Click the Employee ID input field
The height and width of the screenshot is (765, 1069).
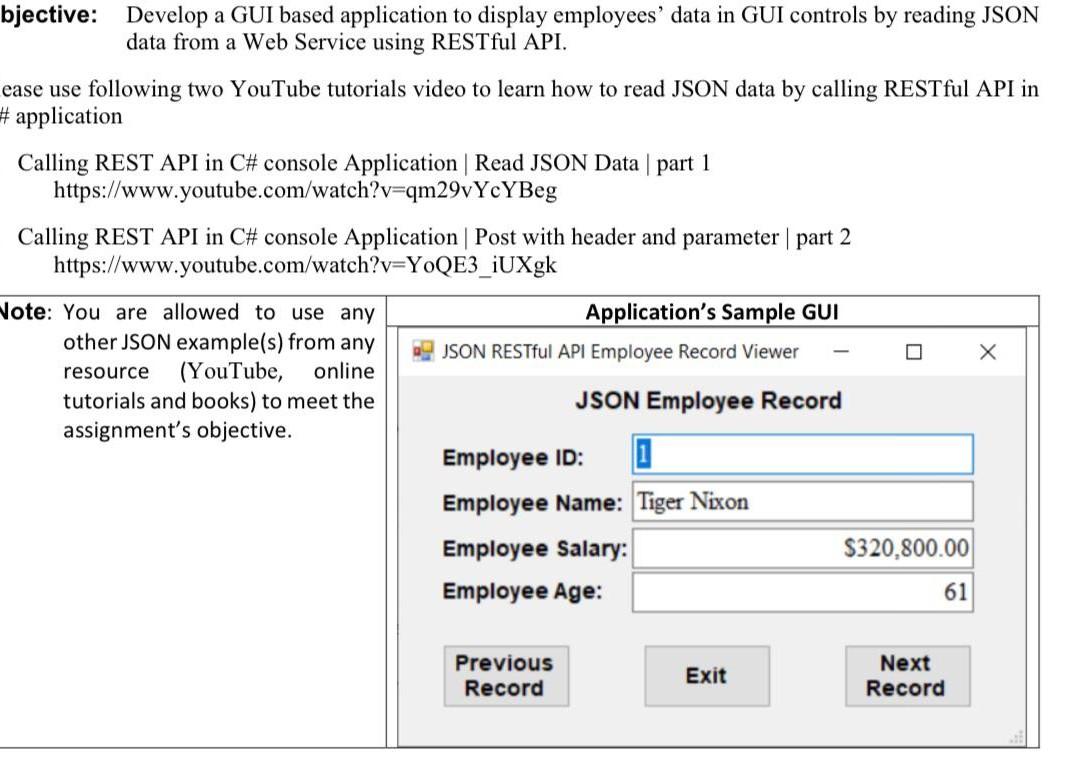pyautogui.click(x=802, y=454)
